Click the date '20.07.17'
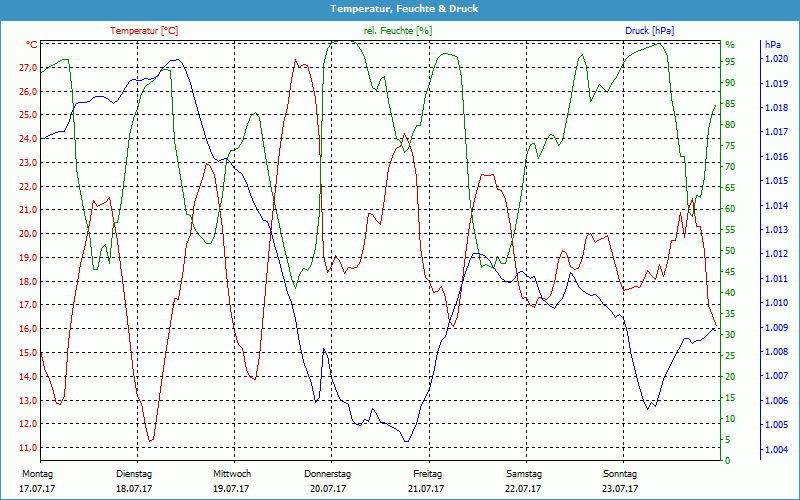800x500 pixels. [328, 488]
